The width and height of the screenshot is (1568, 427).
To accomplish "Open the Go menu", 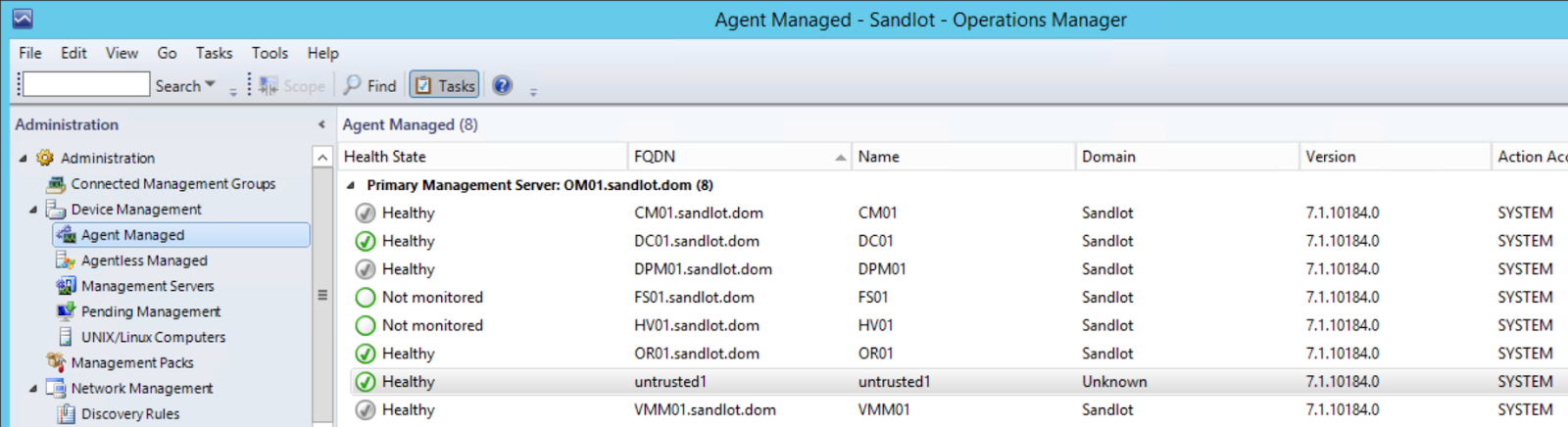I will (x=167, y=53).
